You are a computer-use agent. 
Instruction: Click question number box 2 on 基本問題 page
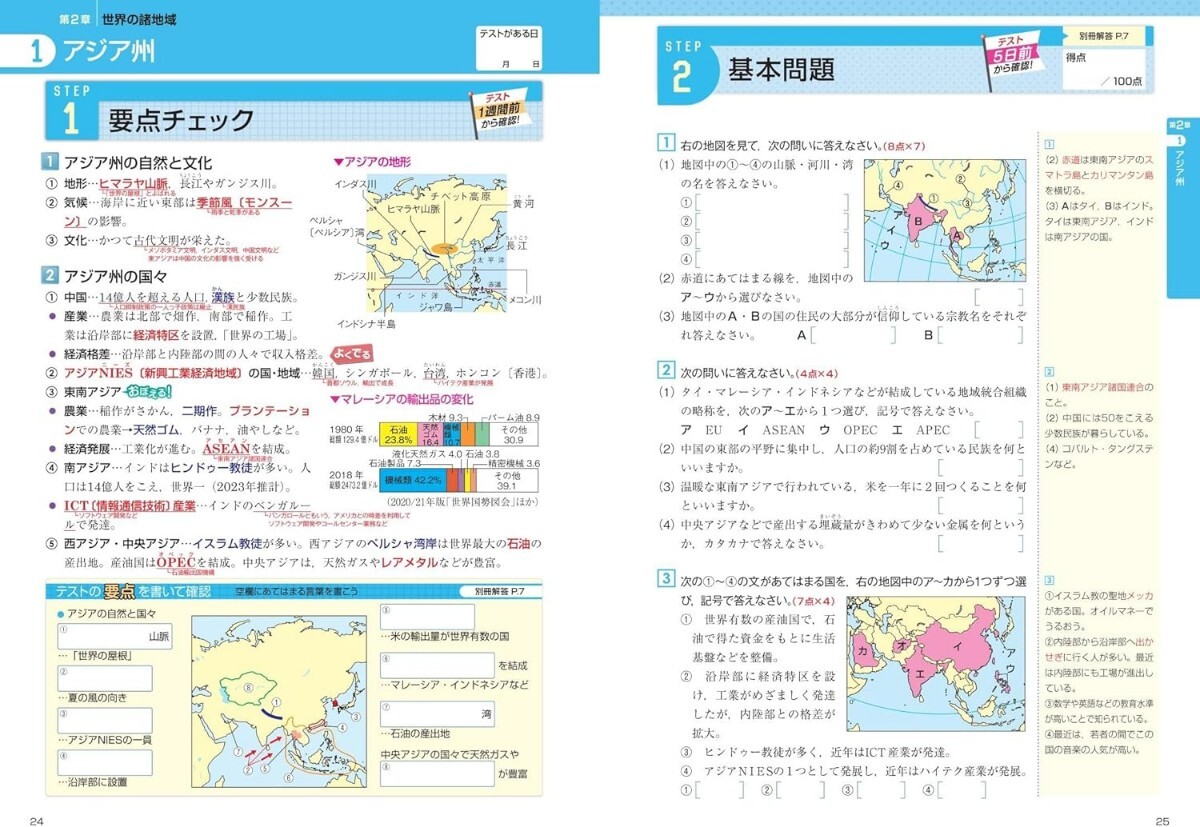[665, 371]
